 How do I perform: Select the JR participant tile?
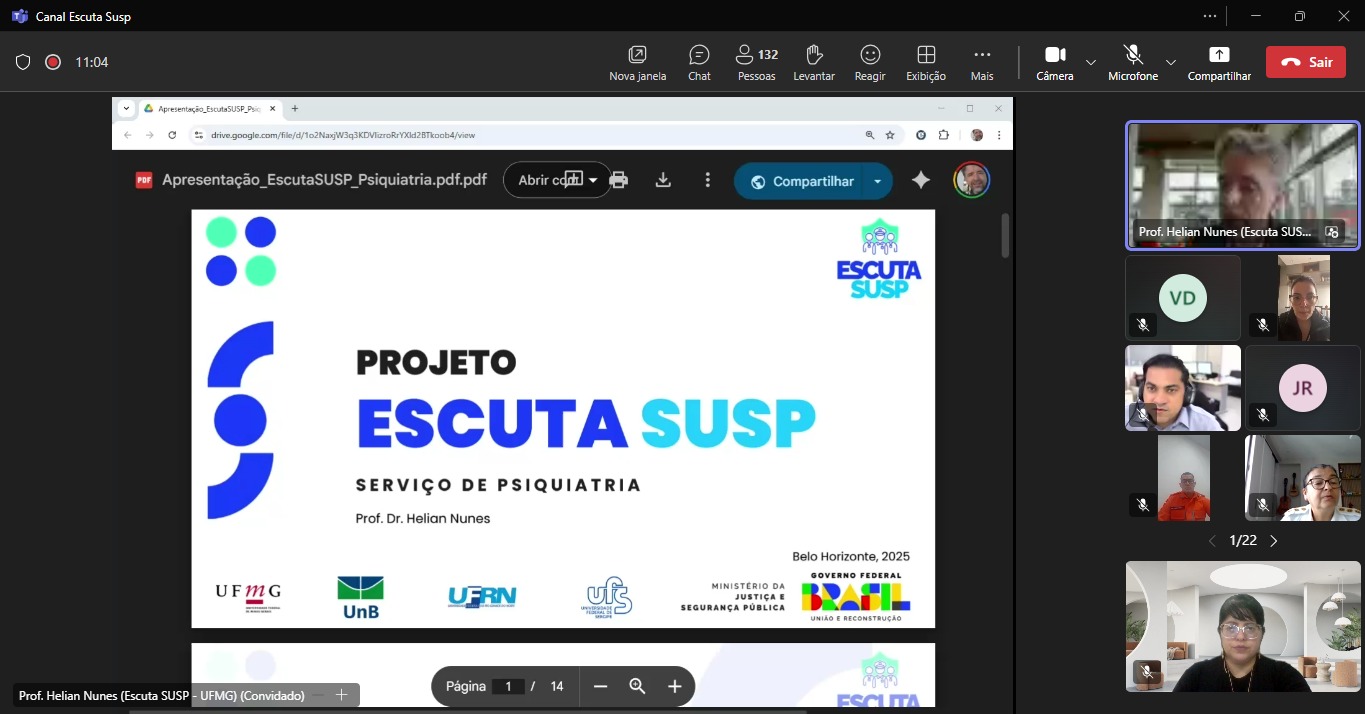point(1303,388)
